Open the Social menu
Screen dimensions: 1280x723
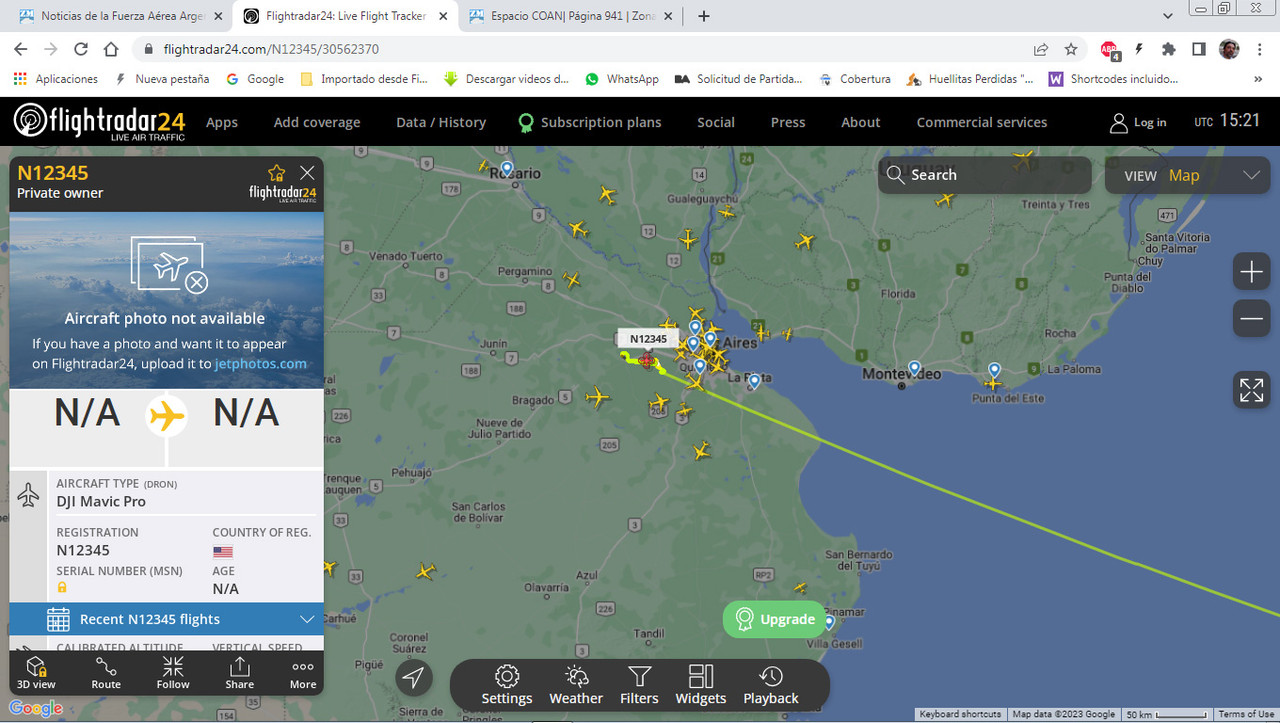pos(716,122)
